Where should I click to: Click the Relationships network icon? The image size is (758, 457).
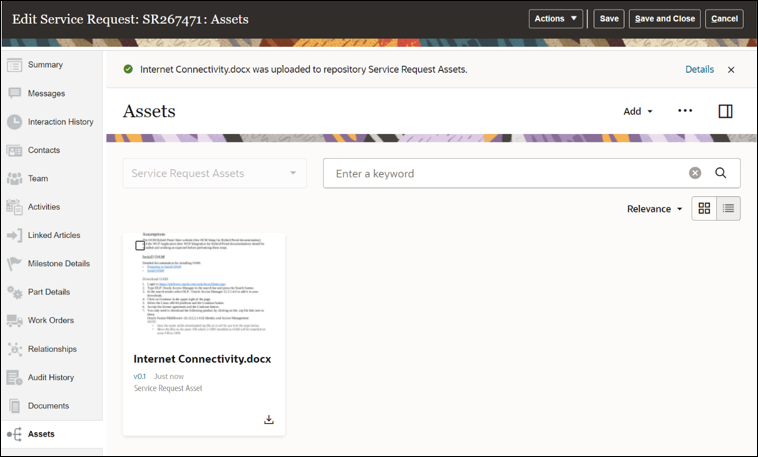pos(15,349)
